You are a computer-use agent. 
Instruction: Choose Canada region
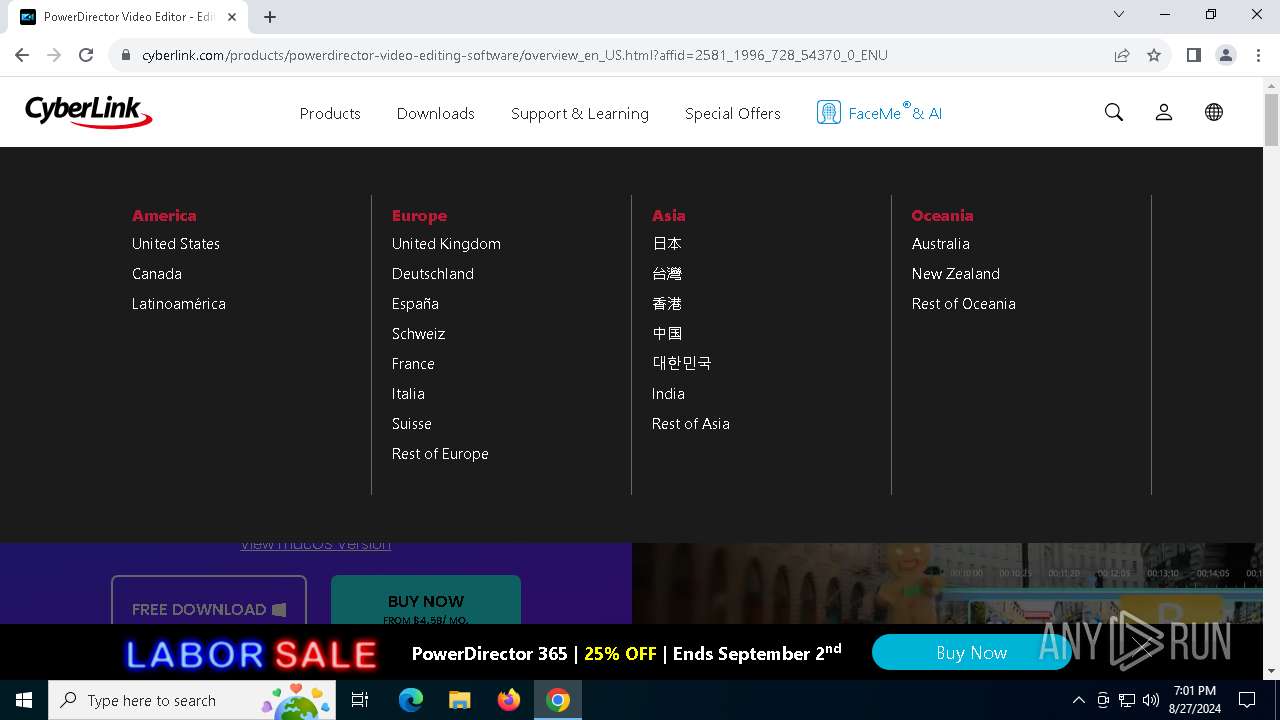[x=157, y=273]
